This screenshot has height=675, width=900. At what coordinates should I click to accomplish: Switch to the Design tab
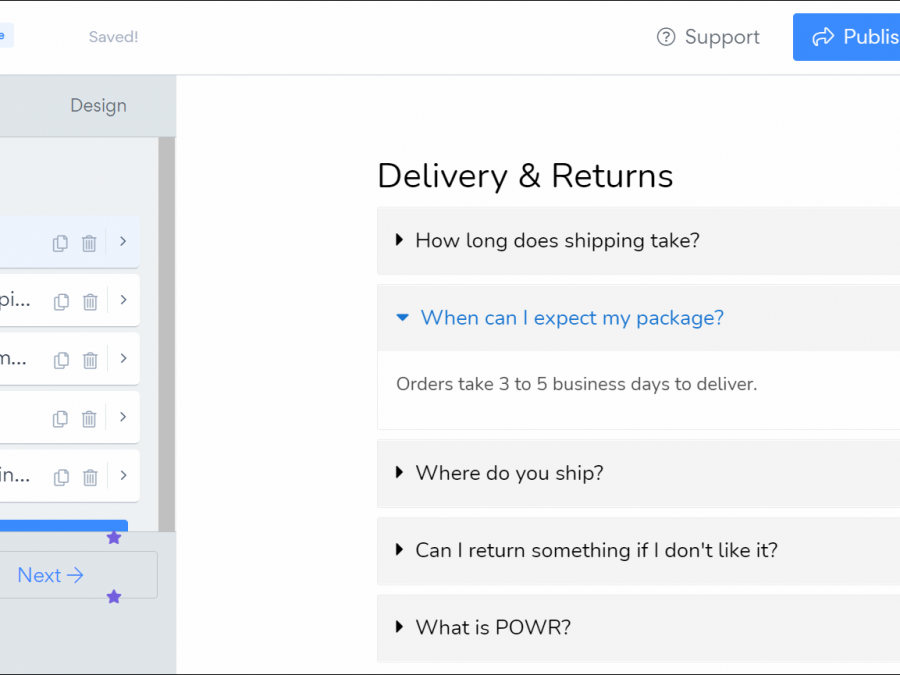98,106
